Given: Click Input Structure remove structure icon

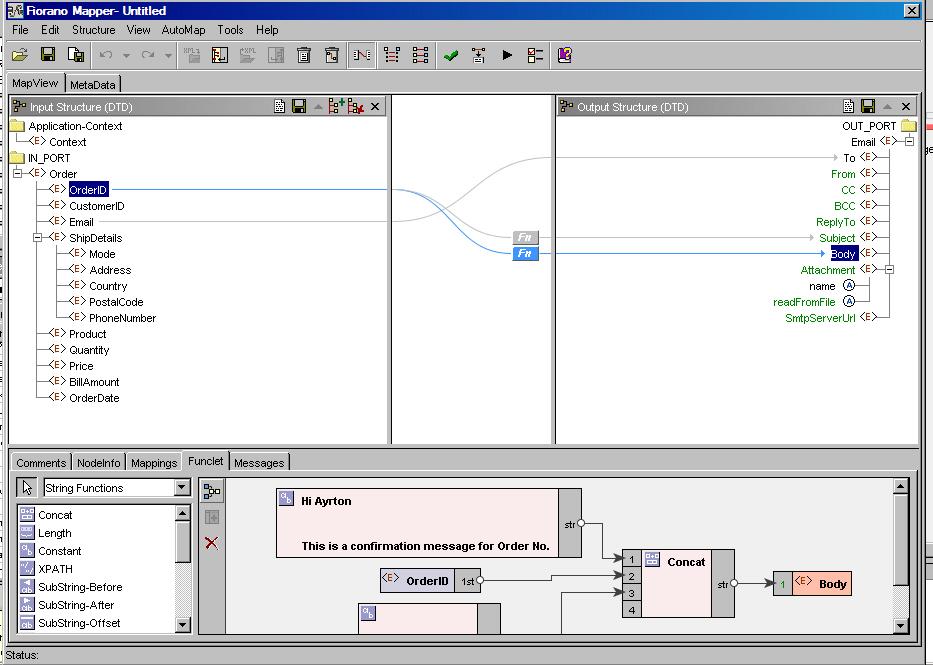Looking at the screenshot, I should pyautogui.click(x=356, y=106).
